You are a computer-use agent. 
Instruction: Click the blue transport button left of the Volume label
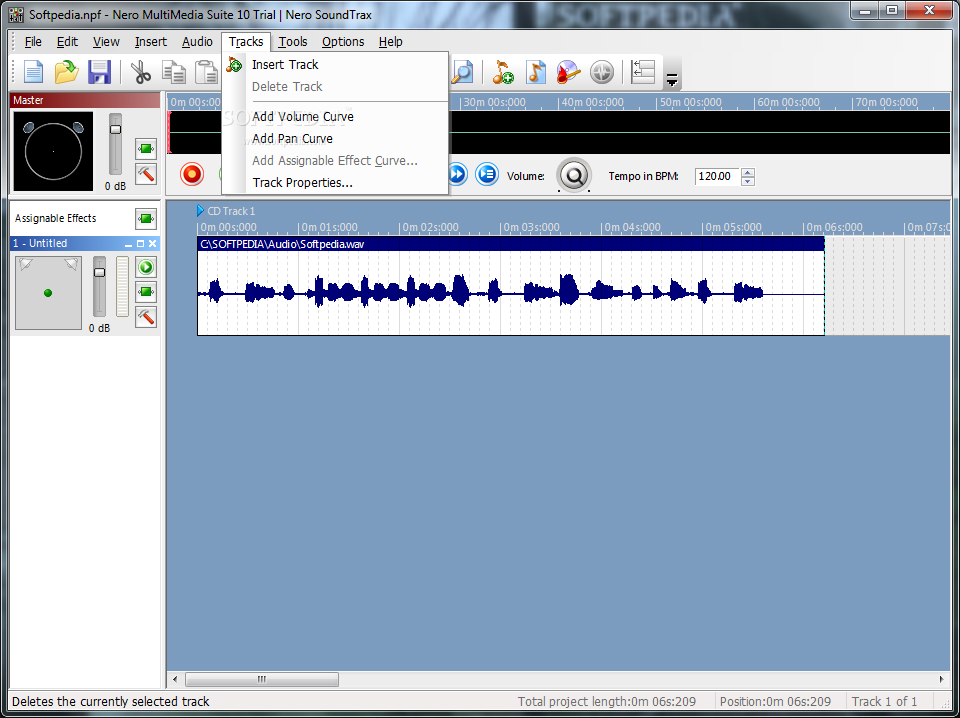point(487,174)
